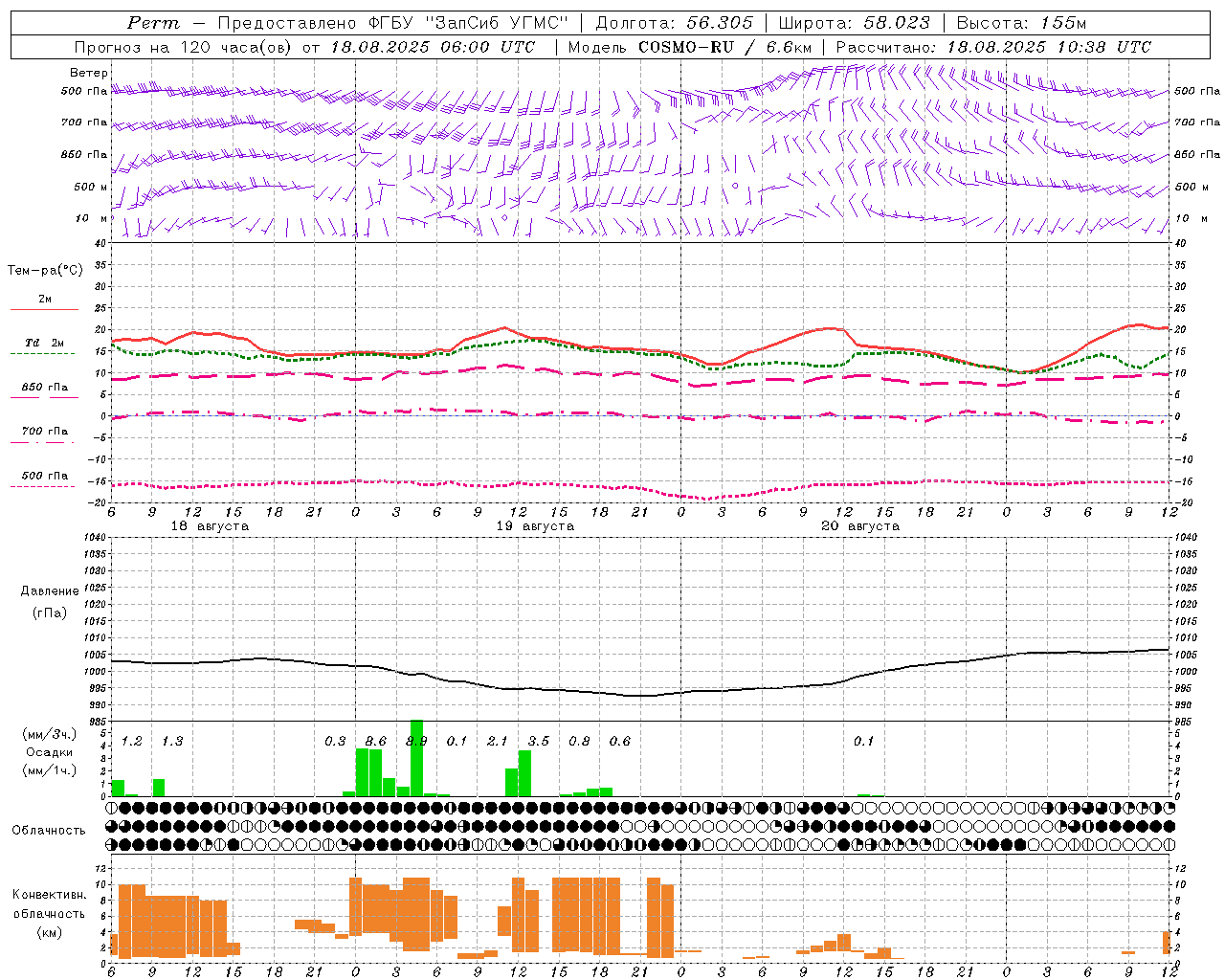The width and height of the screenshot is (1225, 980).
Task: Click the precipitation total 8.9
Action: pos(416,742)
